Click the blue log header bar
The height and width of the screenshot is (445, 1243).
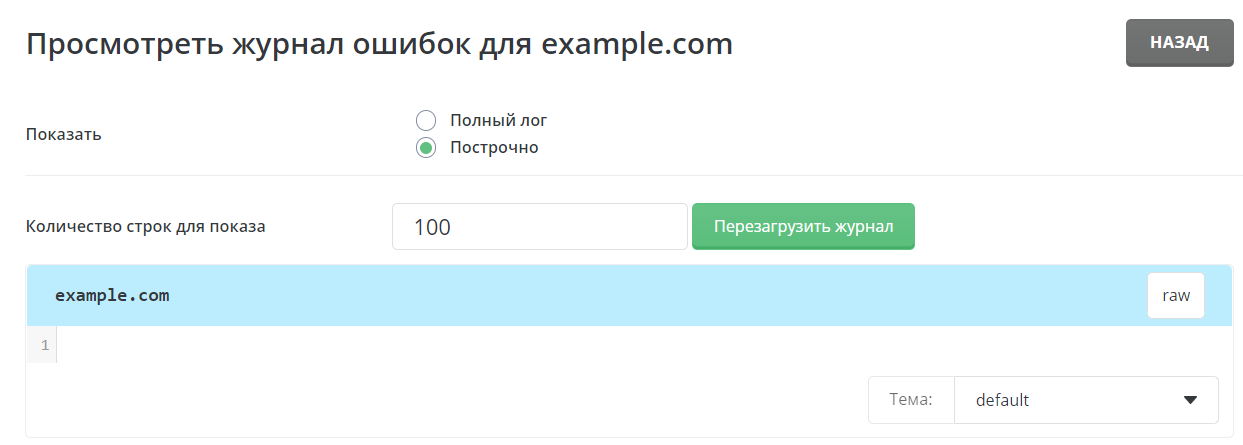point(600,296)
